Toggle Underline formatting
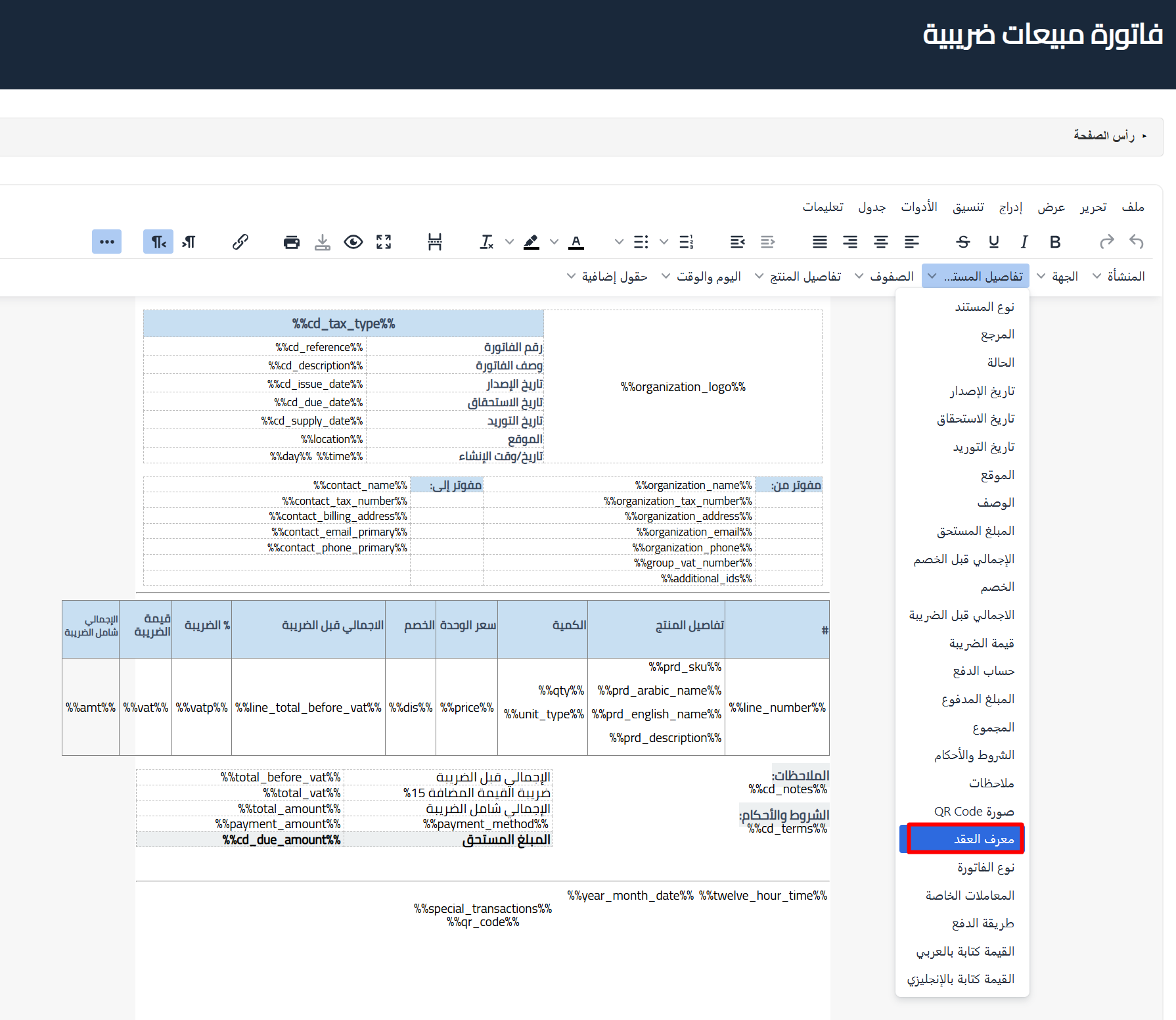Viewport: 1176px width, 1020px height. (993, 242)
